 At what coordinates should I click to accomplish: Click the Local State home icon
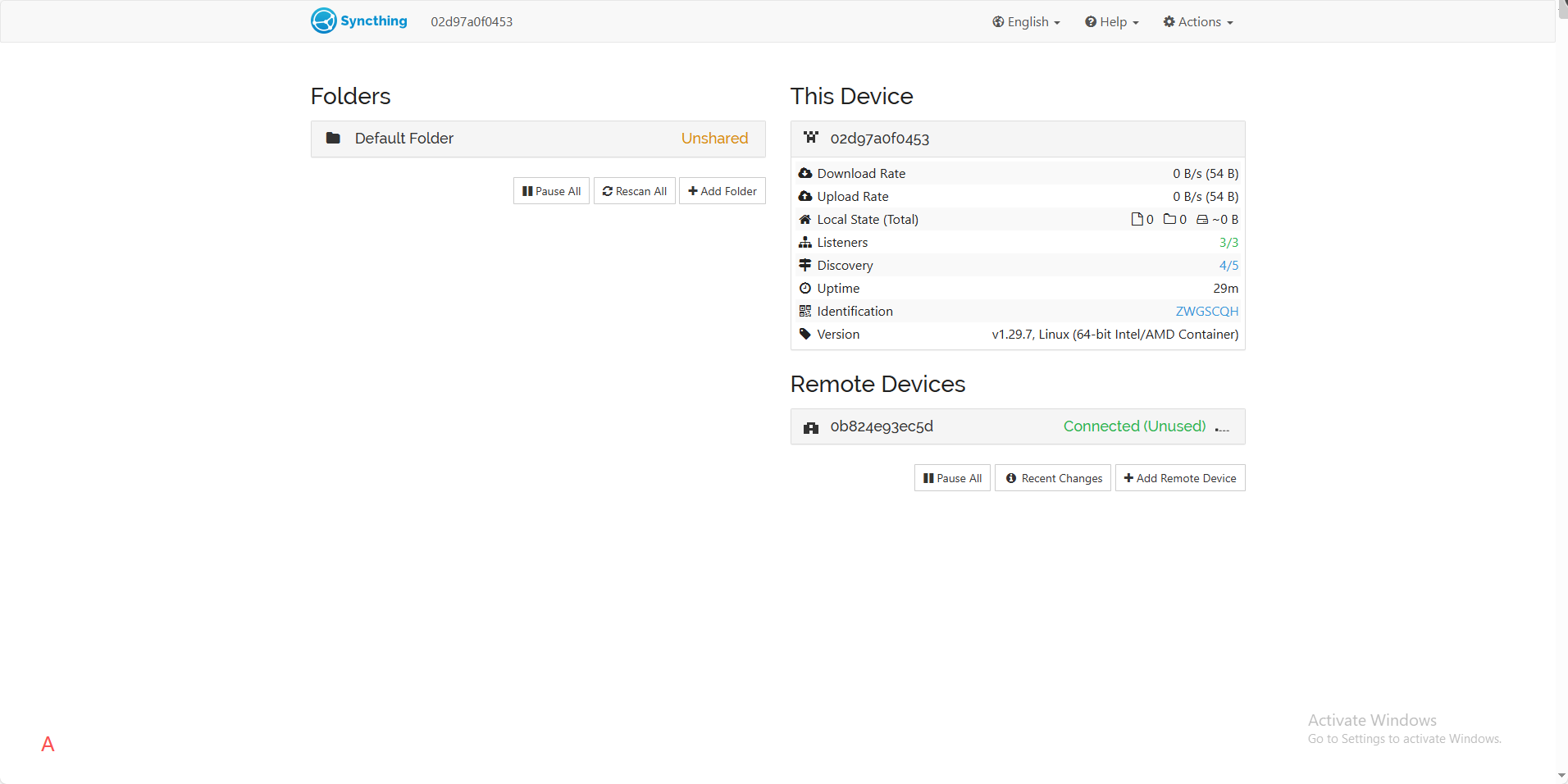coord(805,219)
